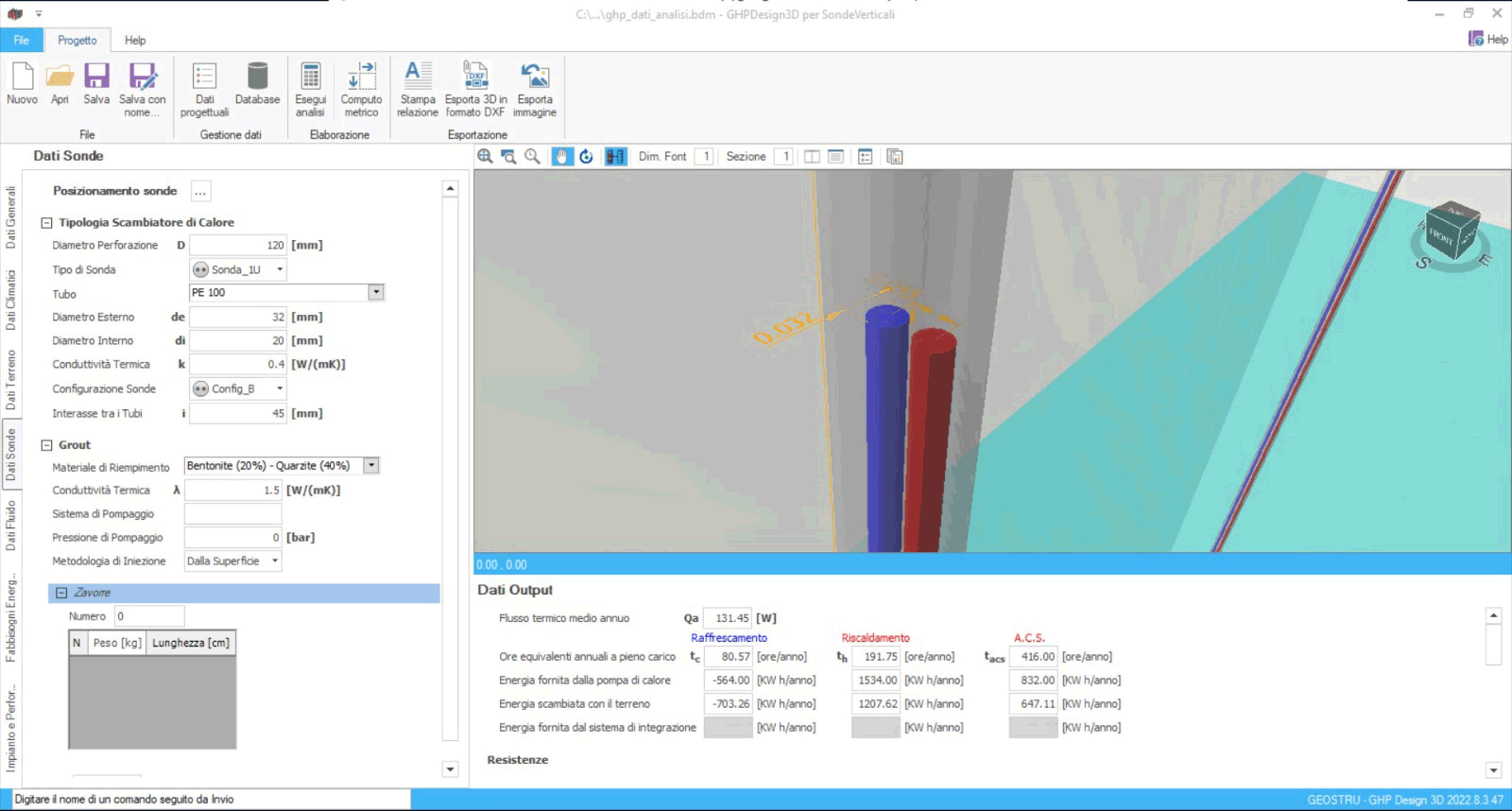Image resolution: width=1512 pixels, height=811 pixels.
Task: Collapse the Tipologia Scambiatore di Calore section
Action: 46,223
